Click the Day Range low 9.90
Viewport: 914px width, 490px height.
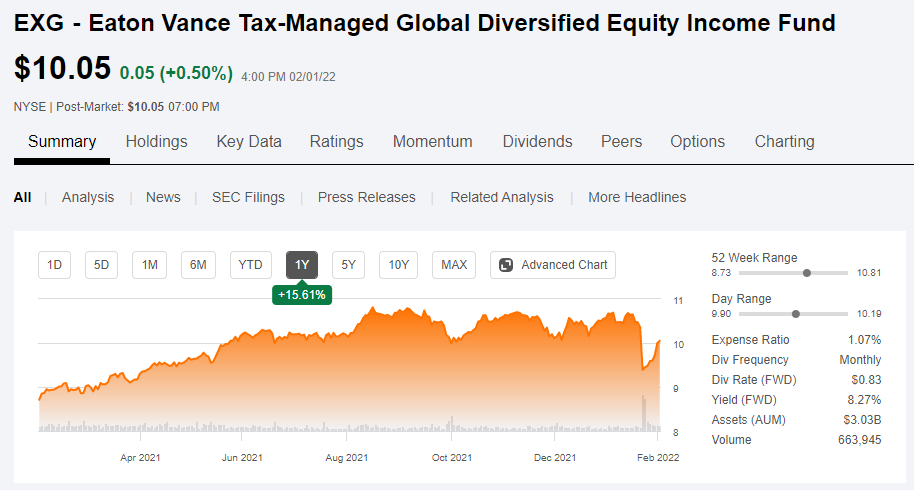click(721, 314)
